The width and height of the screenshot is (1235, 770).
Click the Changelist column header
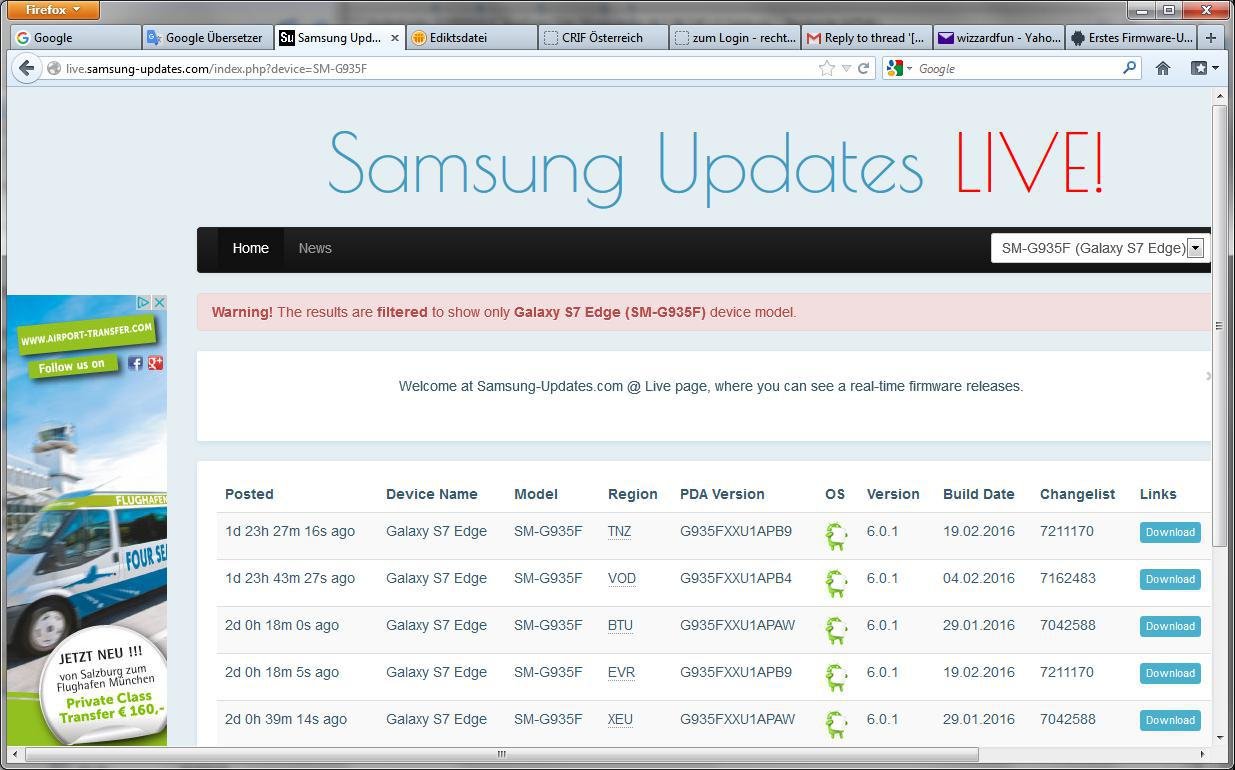[1077, 494]
